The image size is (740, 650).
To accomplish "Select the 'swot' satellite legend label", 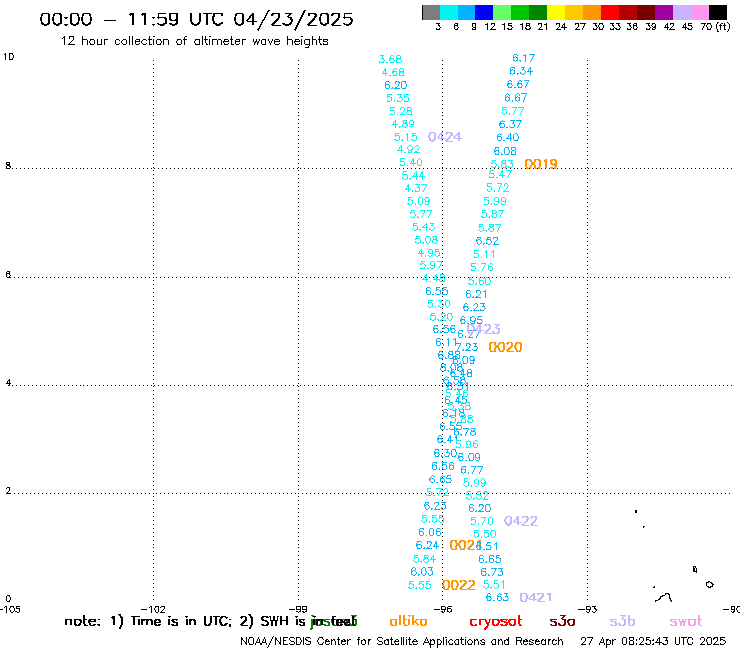I will point(686,622).
